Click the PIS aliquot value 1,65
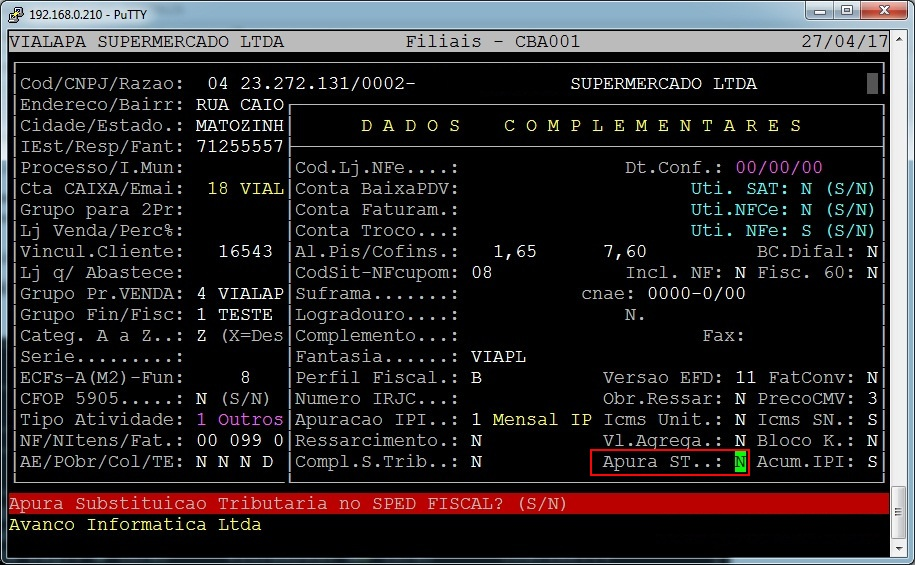This screenshot has width=915, height=565. pyautogui.click(x=515, y=252)
